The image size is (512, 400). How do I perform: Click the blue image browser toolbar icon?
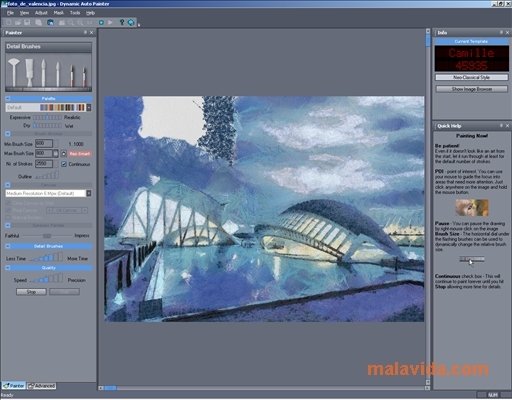coord(50,22)
